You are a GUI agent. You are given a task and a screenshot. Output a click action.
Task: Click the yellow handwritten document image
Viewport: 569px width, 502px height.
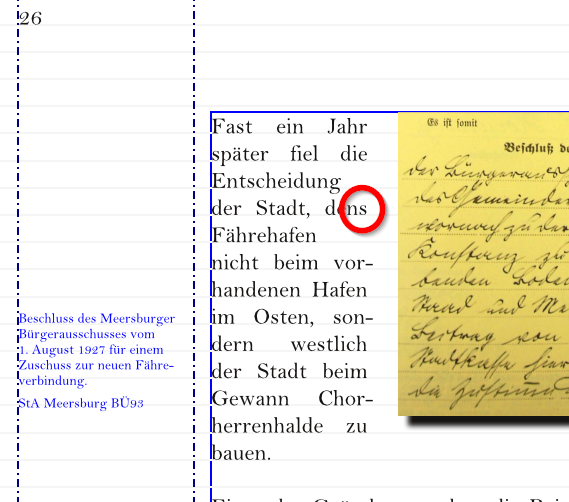click(x=483, y=264)
